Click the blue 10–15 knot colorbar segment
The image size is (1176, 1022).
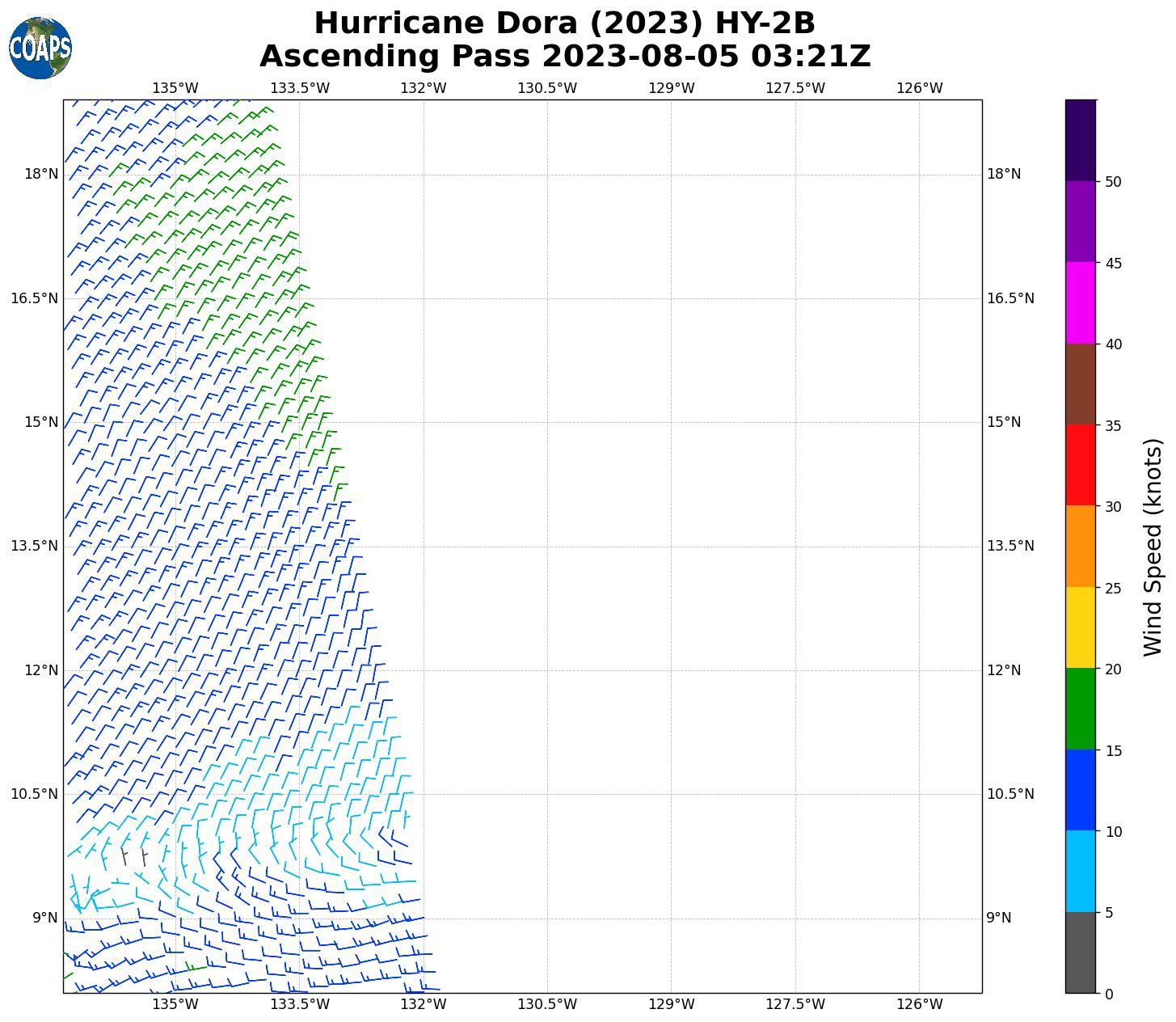coord(1080,790)
